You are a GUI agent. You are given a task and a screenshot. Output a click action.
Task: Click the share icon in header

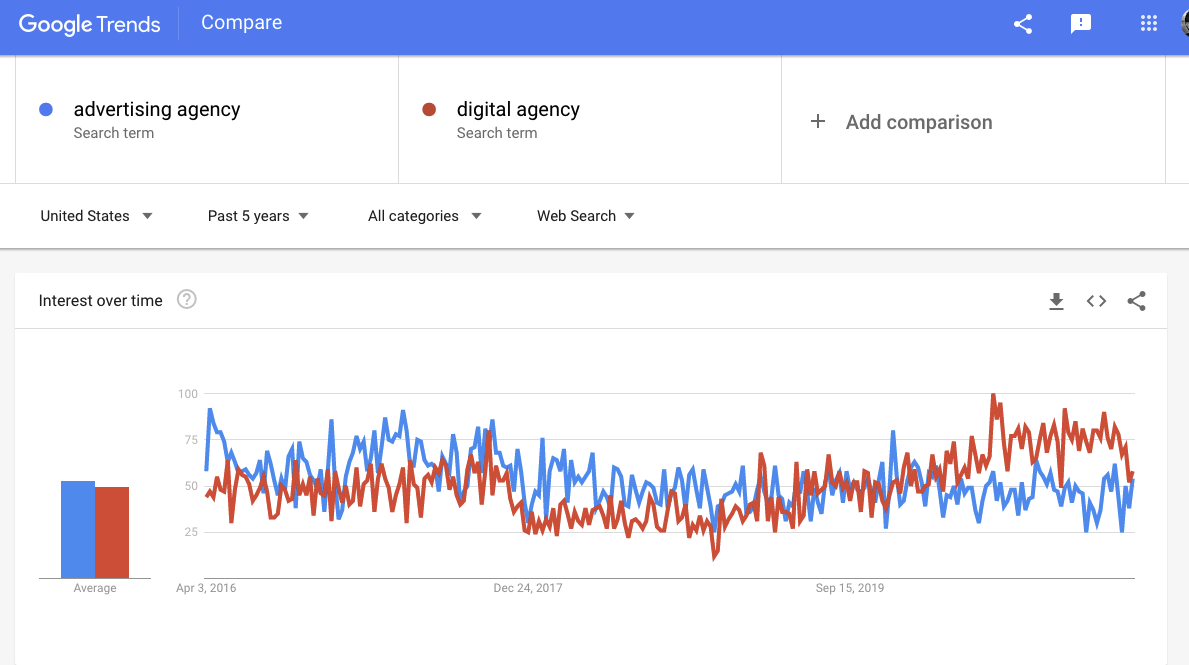[1022, 24]
